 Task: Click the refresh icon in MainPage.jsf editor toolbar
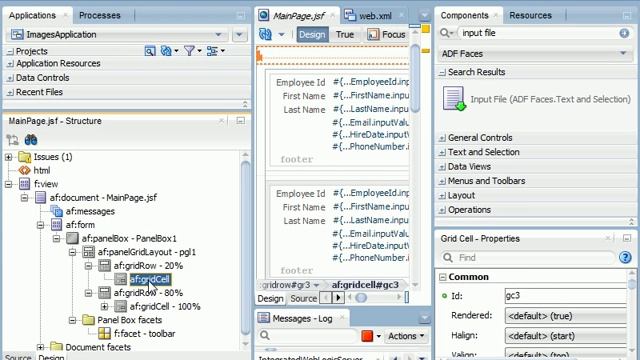(265, 34)
